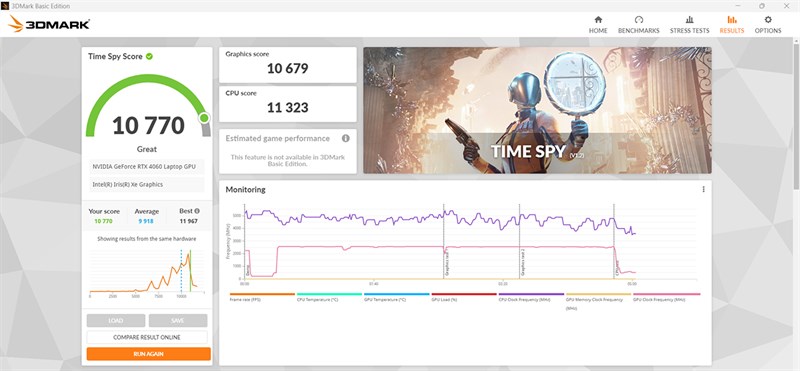Click Intel(R) Iris(R) Xe Graphics
Image resolution: width=800 pixels, height=371 pixels.
[x=147, y=185]
